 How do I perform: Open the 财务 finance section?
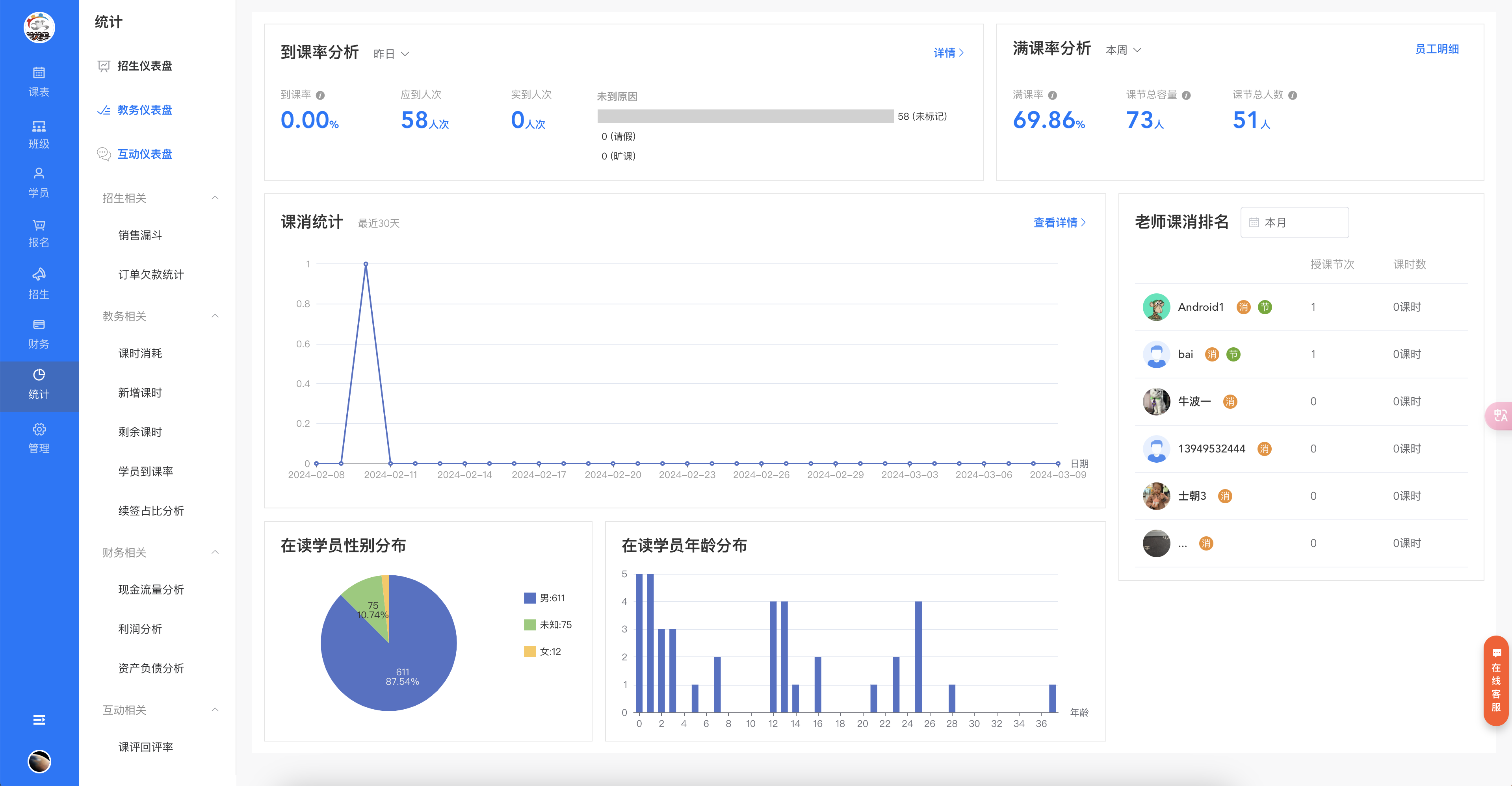[x=39, y=334]
